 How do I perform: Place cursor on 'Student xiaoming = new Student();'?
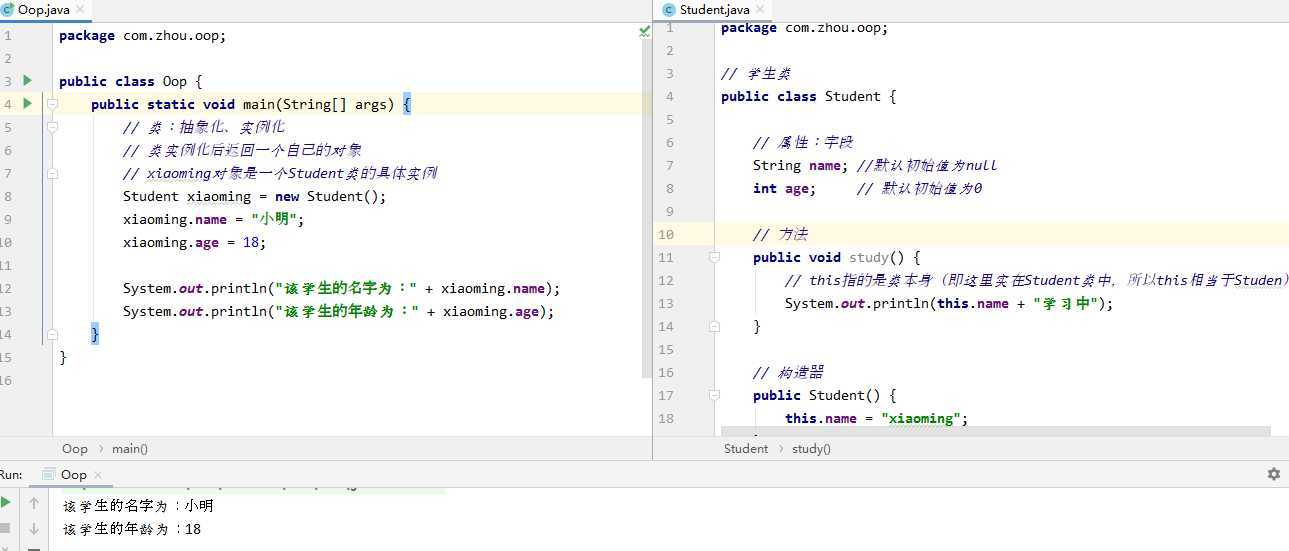(x=254, y=196)
